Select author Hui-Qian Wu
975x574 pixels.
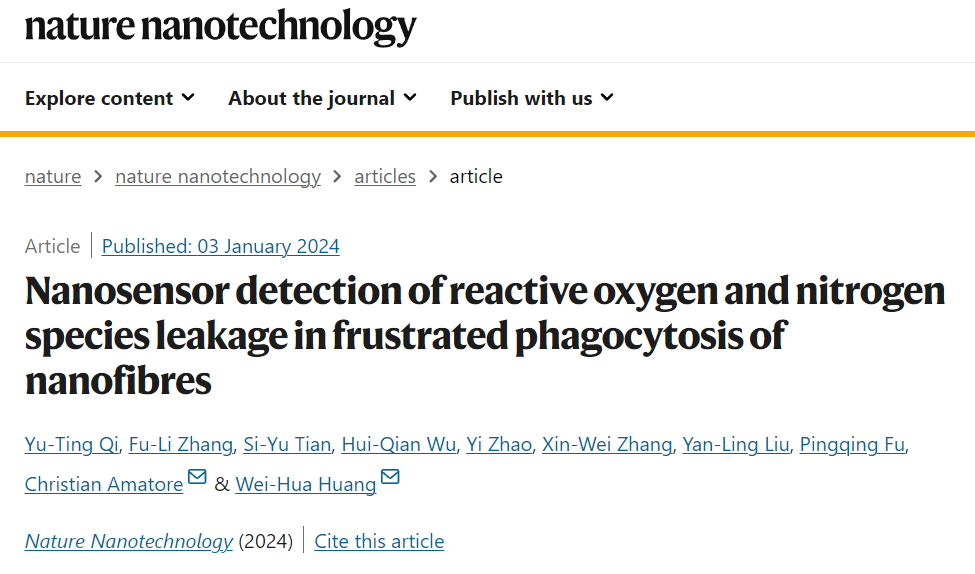(399, 445)
